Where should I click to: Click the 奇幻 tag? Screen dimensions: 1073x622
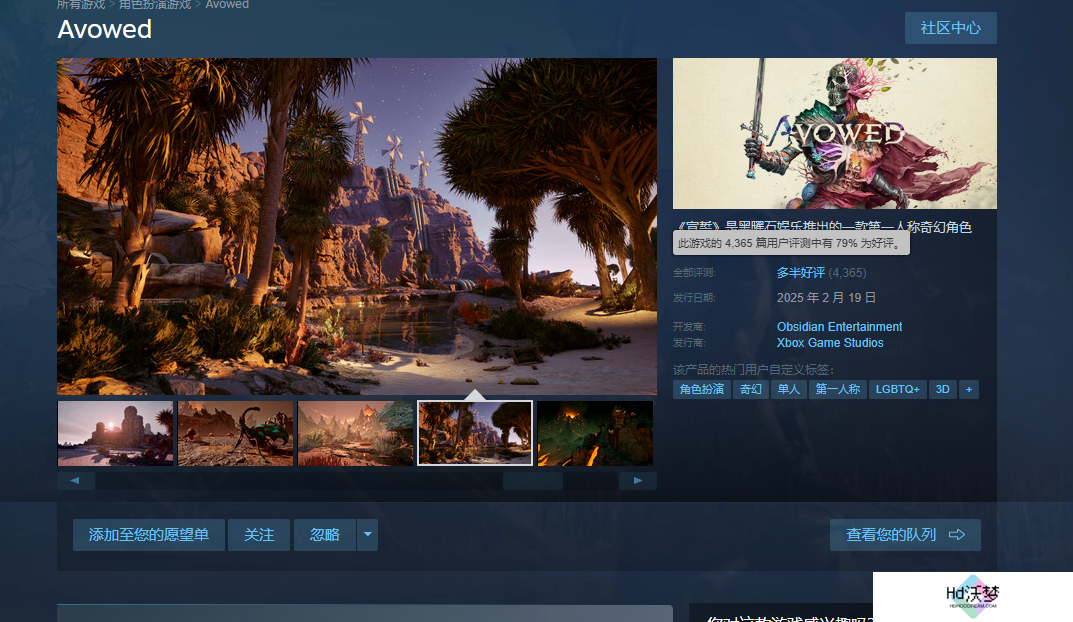pyautogui.click(x=751, y=389)
